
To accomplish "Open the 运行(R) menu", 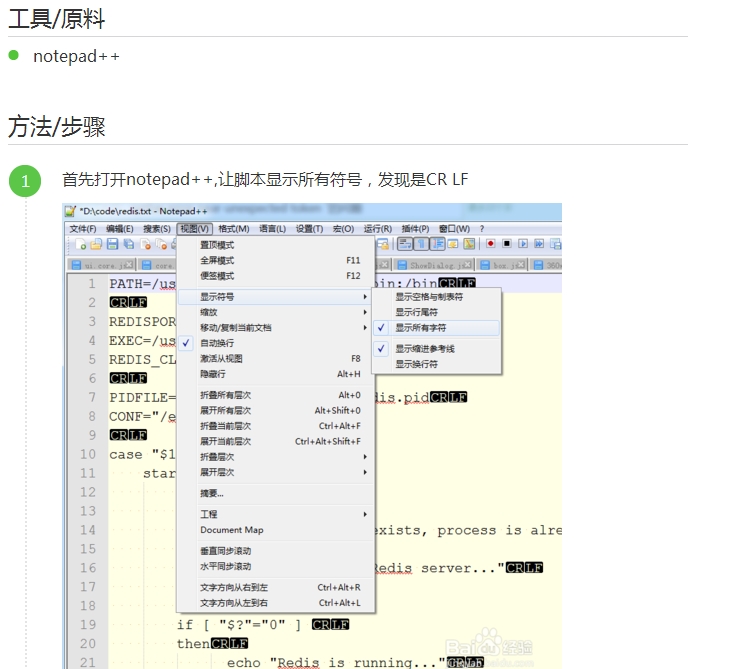I will 377,229.
